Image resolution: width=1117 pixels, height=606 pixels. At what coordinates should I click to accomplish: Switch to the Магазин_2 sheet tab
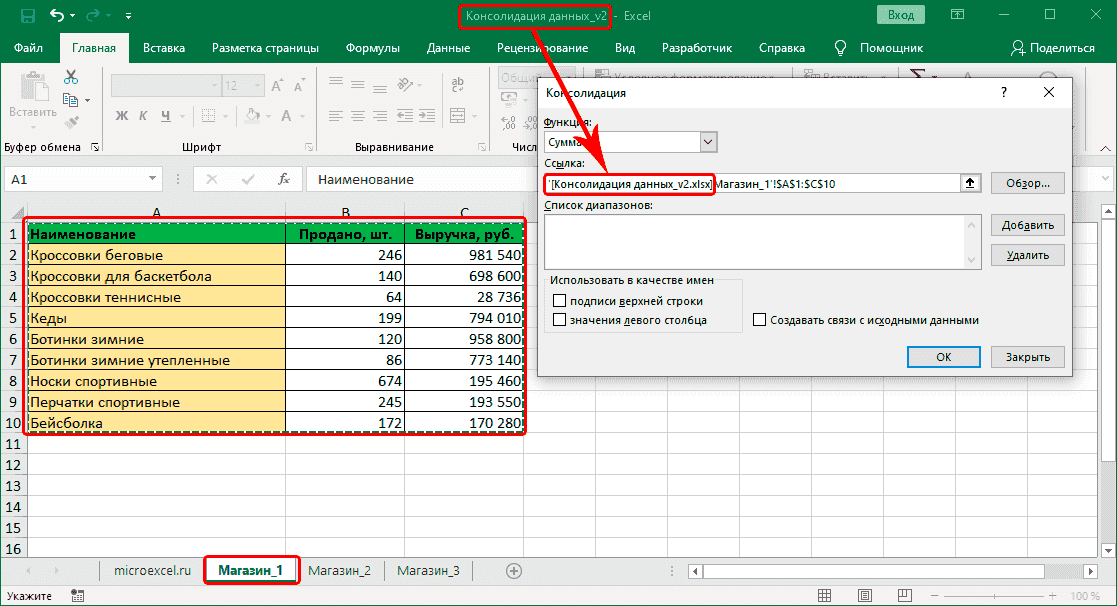pyautogui.click(x=340, y=570)
